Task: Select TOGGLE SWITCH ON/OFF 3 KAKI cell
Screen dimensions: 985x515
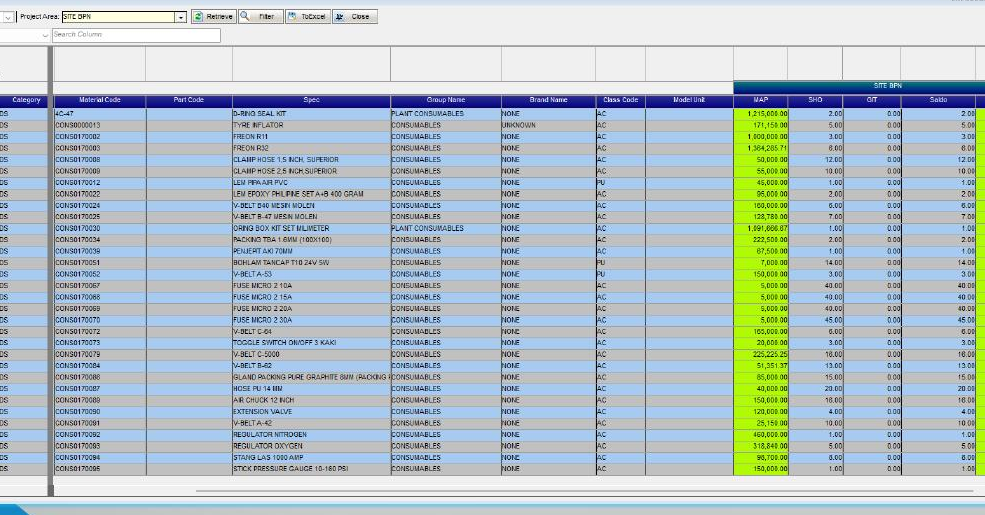Action: tap(312, 342)
